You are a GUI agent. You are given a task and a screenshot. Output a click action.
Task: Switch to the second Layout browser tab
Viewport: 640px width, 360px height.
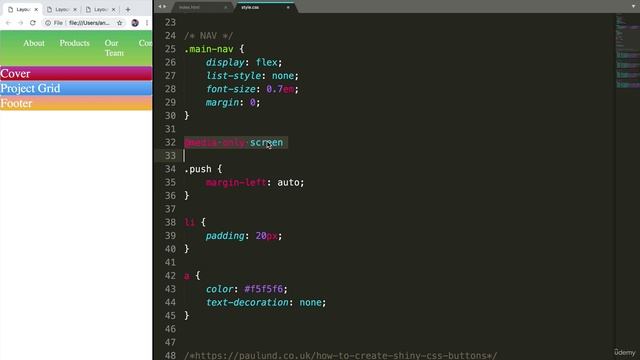pos(61,9)
